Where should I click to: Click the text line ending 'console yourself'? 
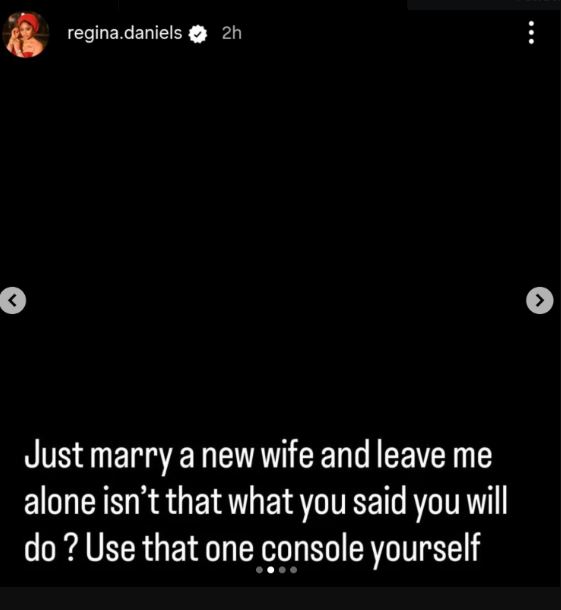252,549
